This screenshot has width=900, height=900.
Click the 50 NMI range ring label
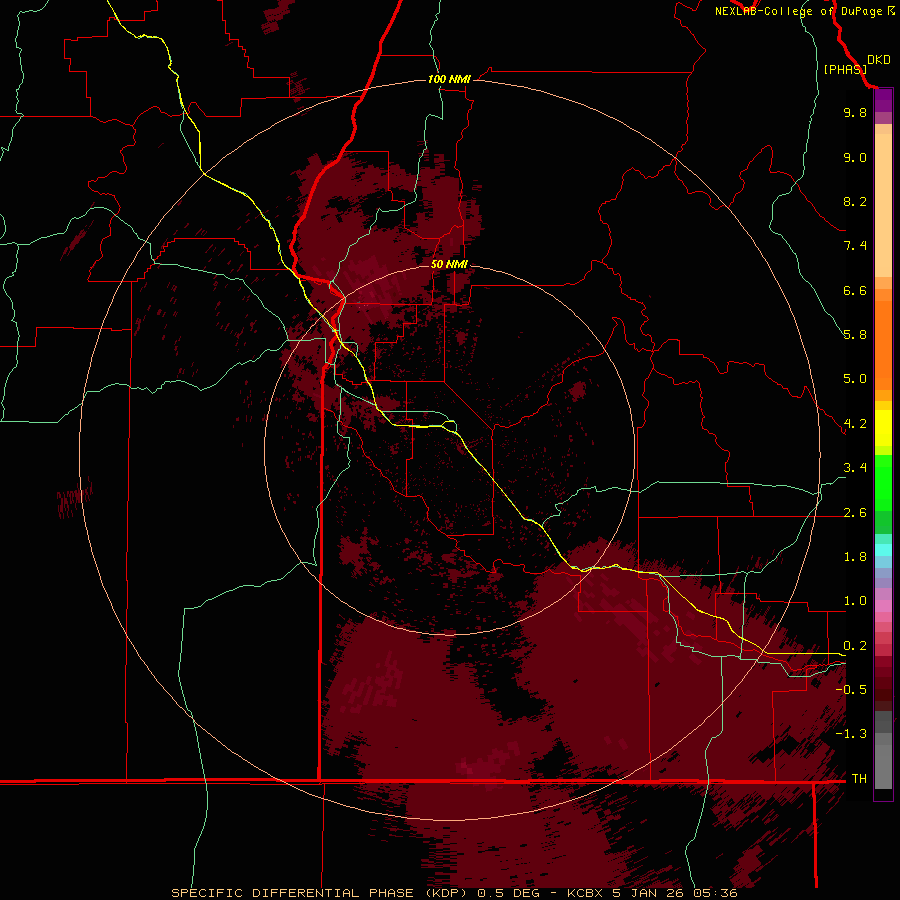449,264
